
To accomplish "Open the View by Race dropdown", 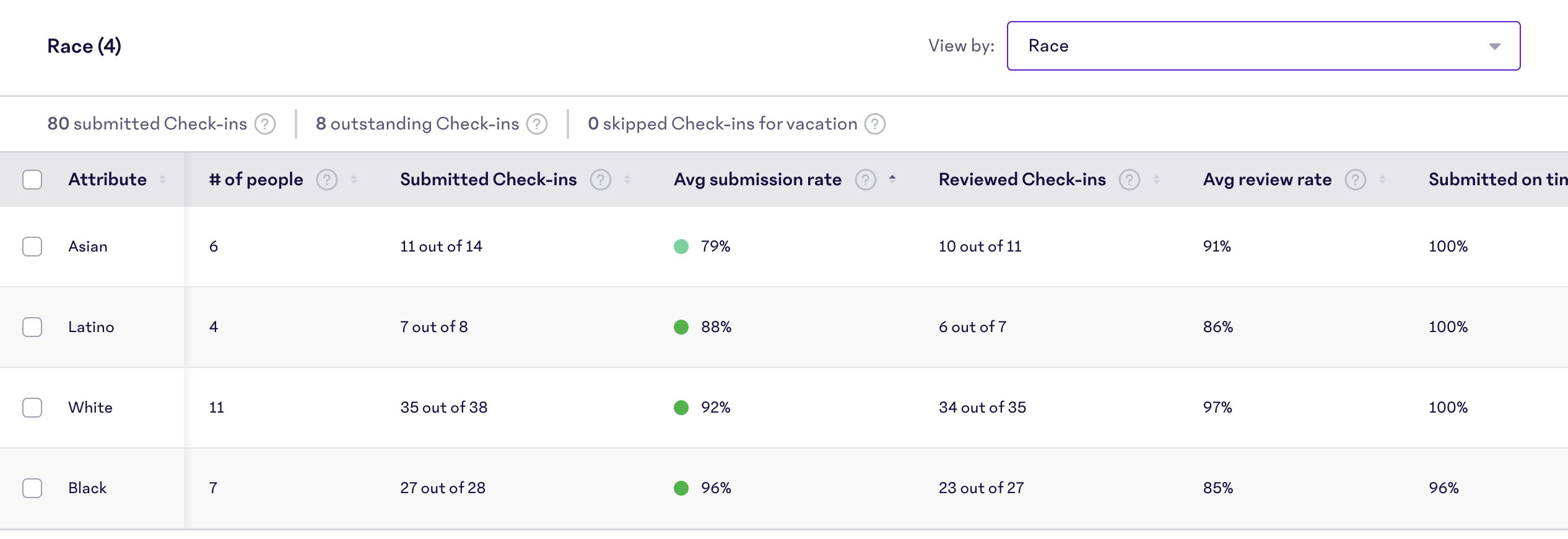I will (1263, 46).
